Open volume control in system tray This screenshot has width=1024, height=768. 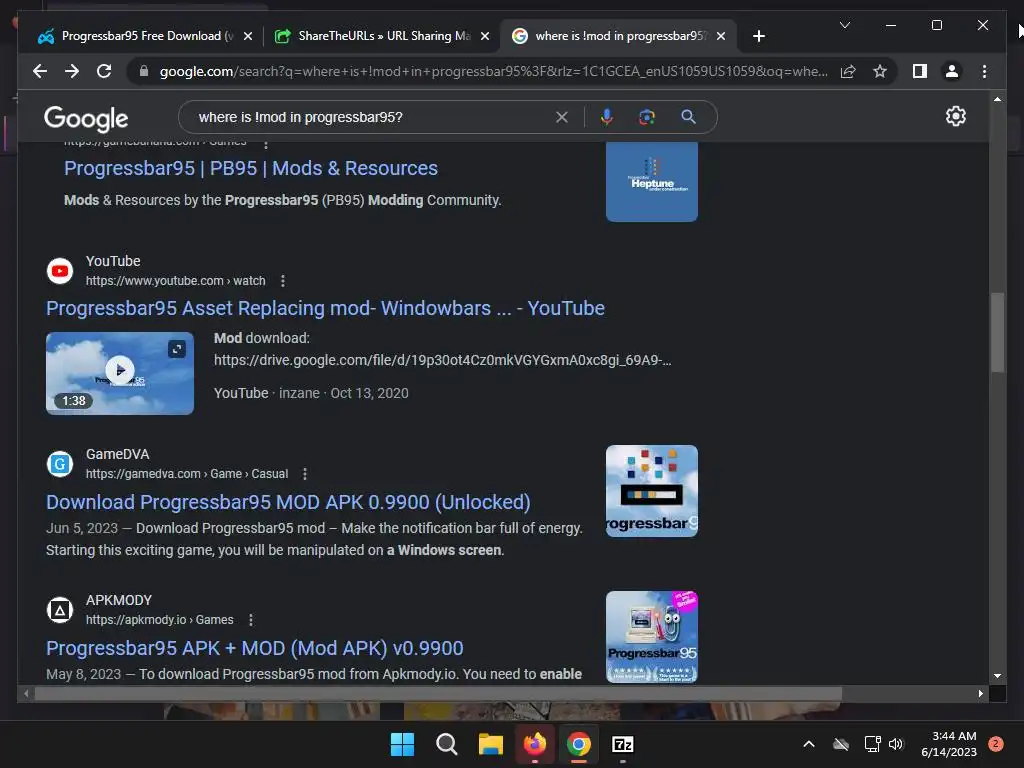coord(896,744)
